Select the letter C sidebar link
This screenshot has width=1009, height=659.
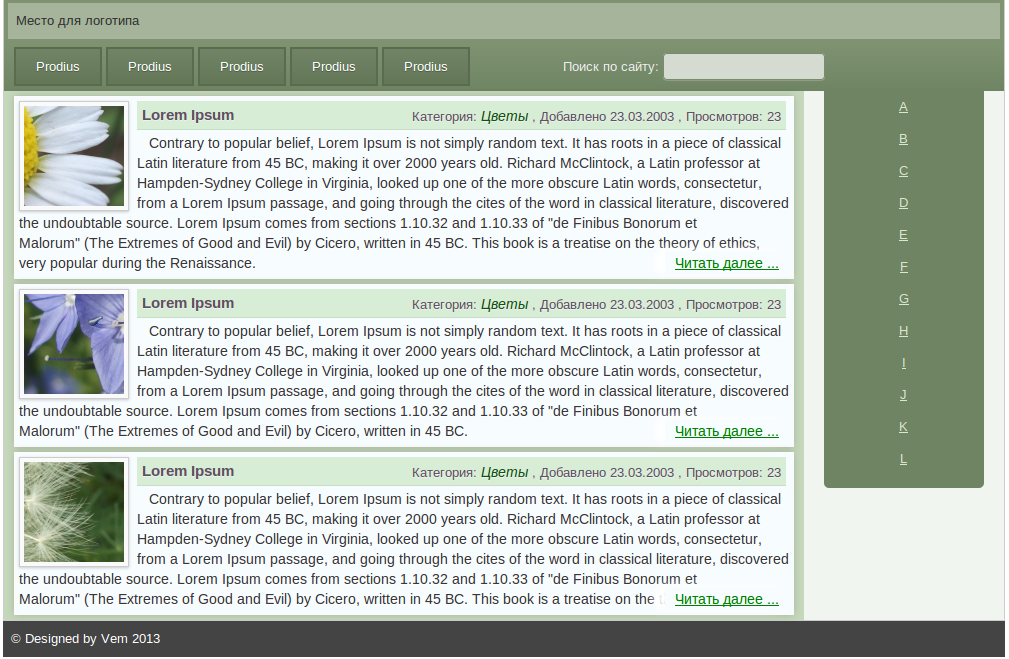pyautogui.click(x=903, y=171)
